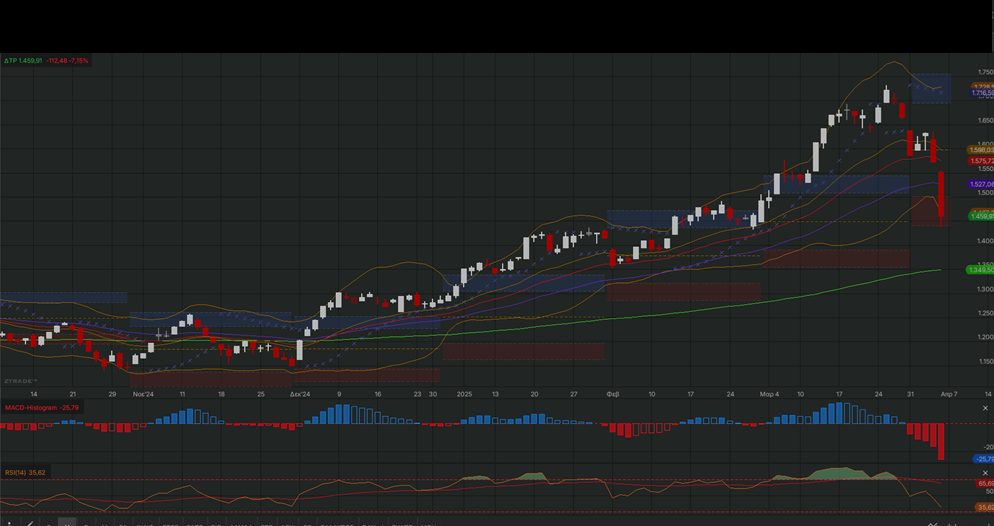Click the Μαρ 4 date axis label

(x=770, y=394)
